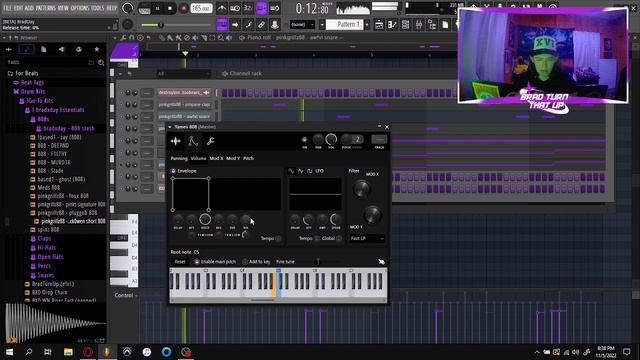Toggle loop recording icon in toolbar
Screen dimensions: 640x360
tap(275, 8)
